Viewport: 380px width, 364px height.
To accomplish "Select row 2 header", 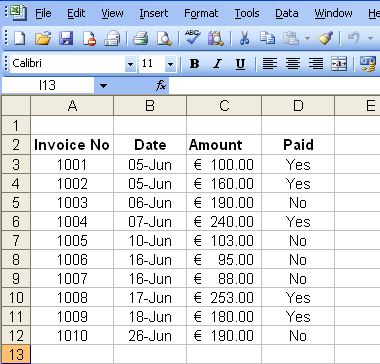I will click(x=16, y=145).
